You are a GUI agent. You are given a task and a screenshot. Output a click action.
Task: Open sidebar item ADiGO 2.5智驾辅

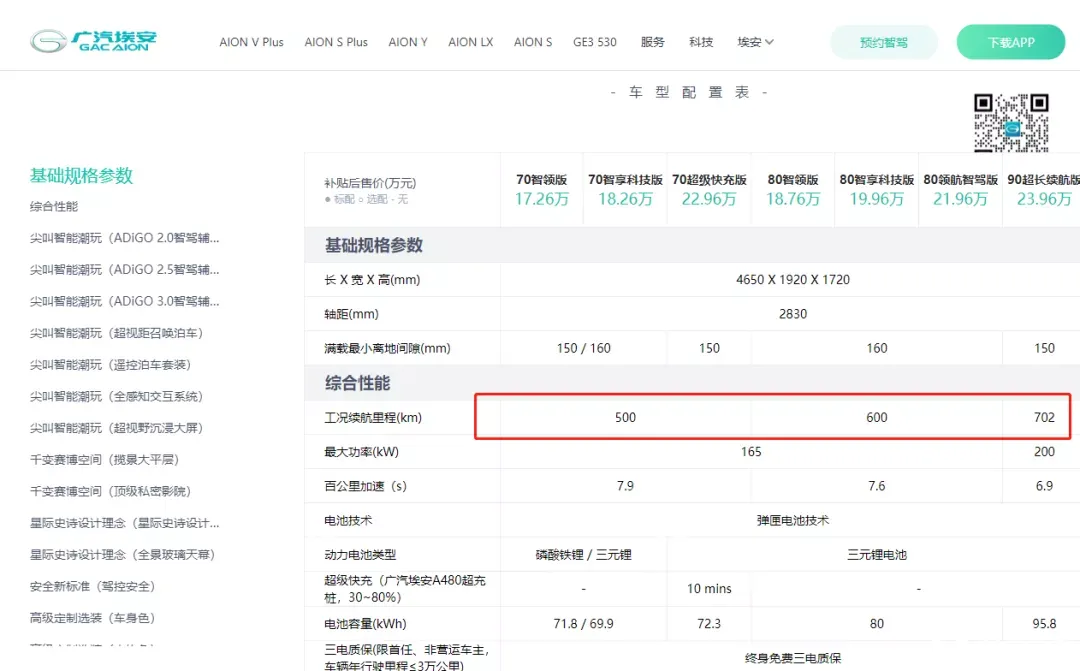pyautogui.click(x=125, y=269)
